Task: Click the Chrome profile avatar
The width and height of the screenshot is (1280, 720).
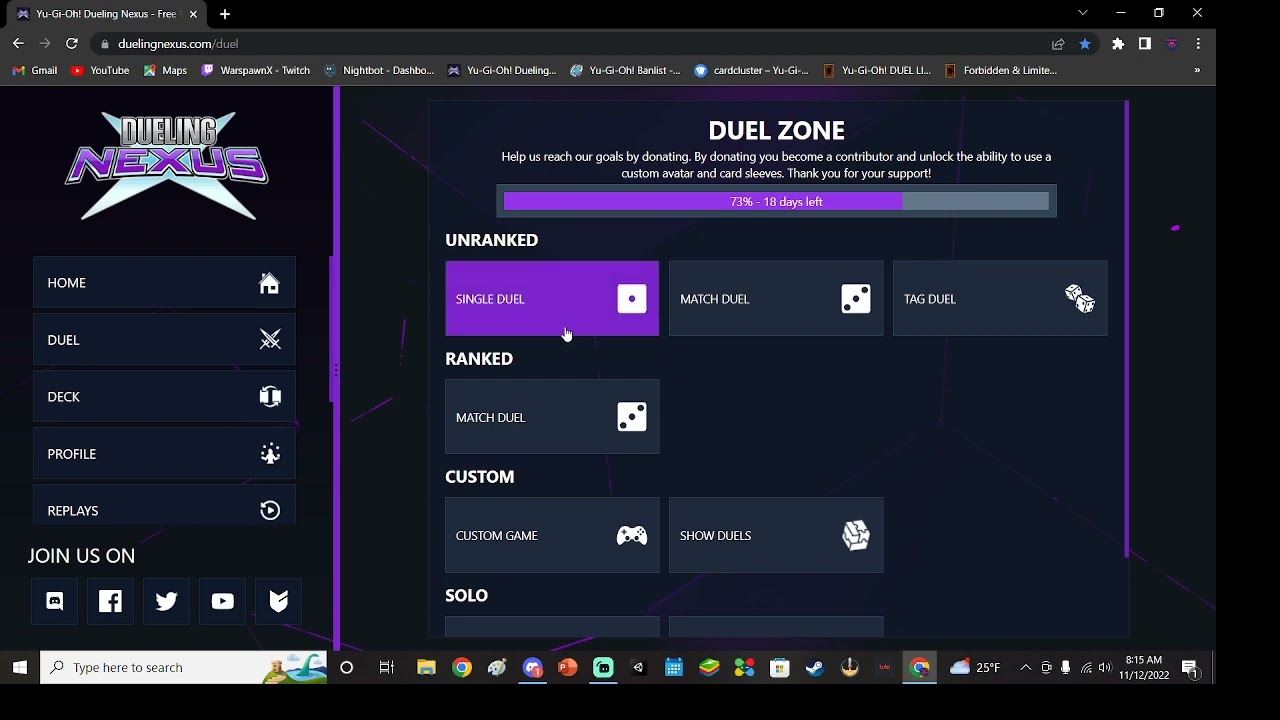Action: pos(1172,44)
